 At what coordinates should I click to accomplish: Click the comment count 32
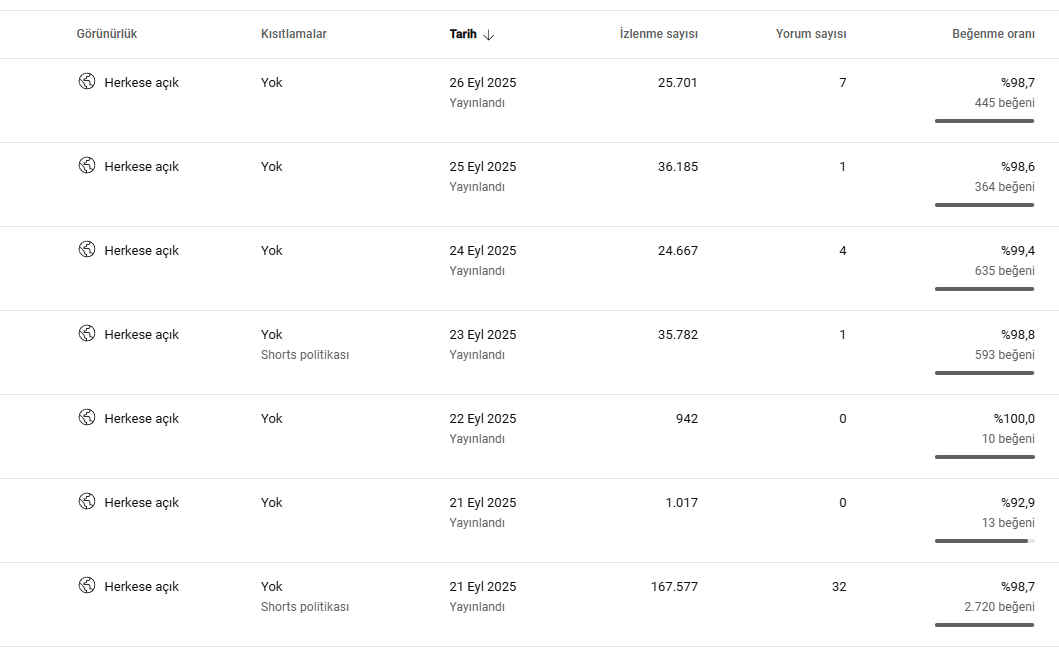point(839,586)
